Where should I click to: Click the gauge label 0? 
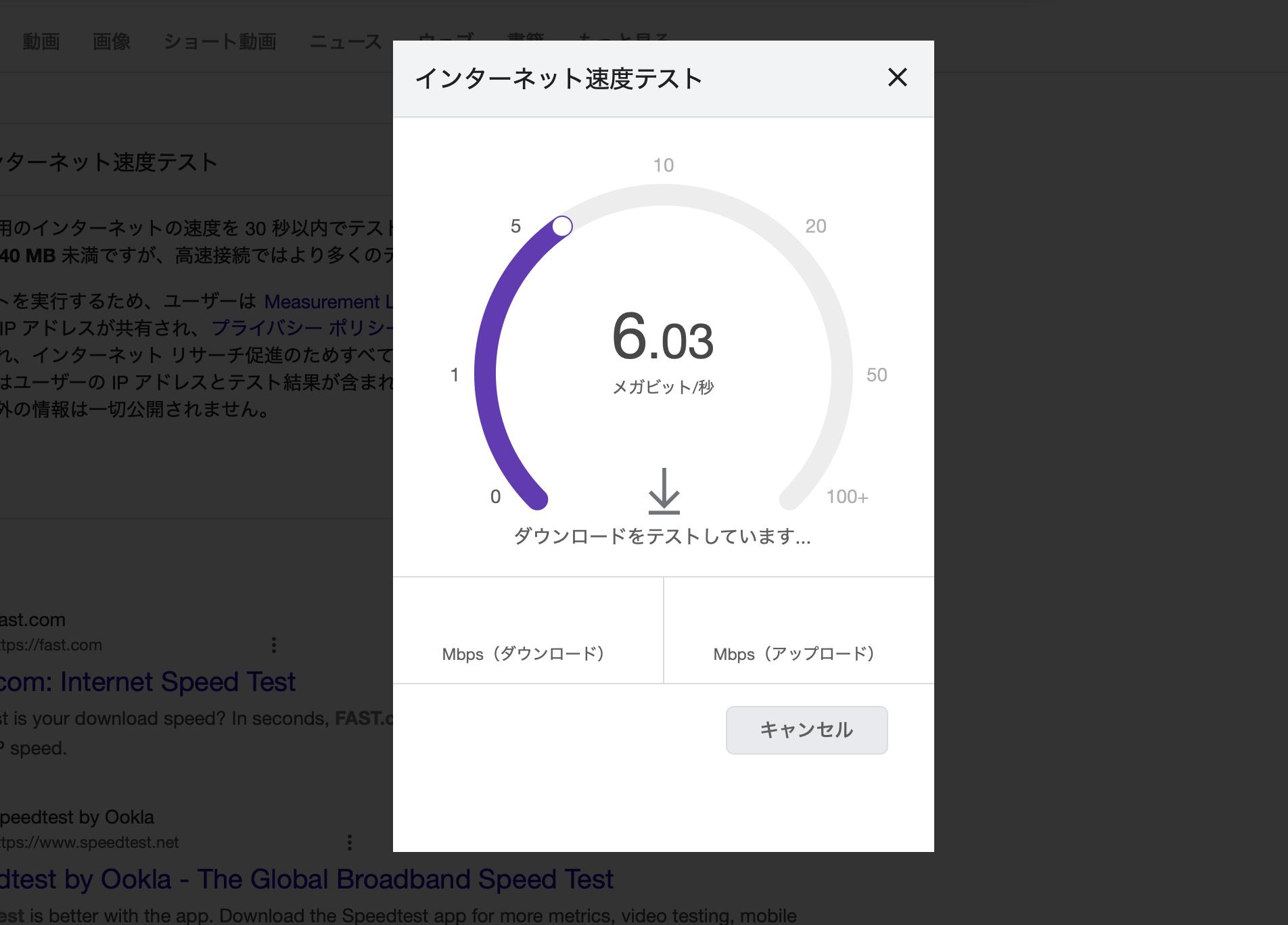pyautogui.click(x=495, y=497)
